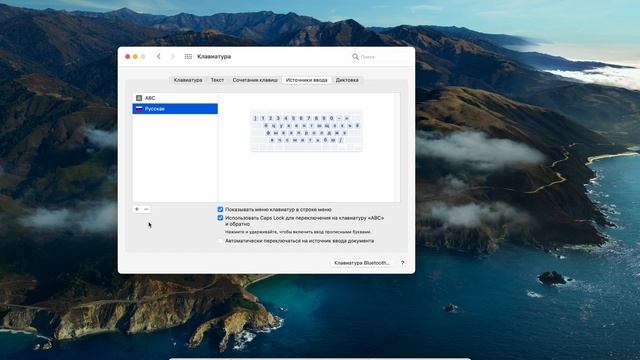Select the Русская input source
640x360 pixels.
(175, 109)
